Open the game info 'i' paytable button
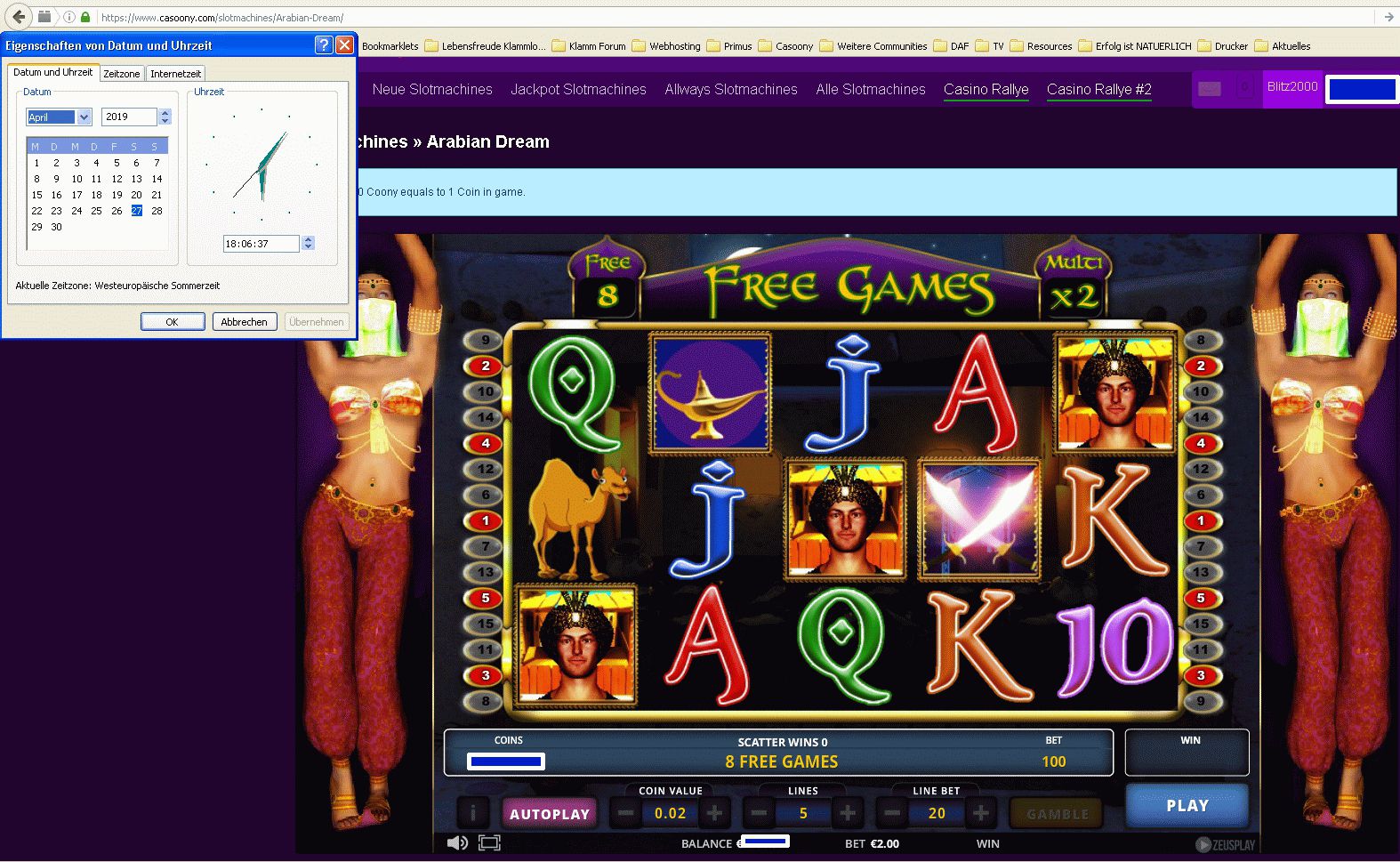This screenshot has height=862, width=1400. click(472, 812)
